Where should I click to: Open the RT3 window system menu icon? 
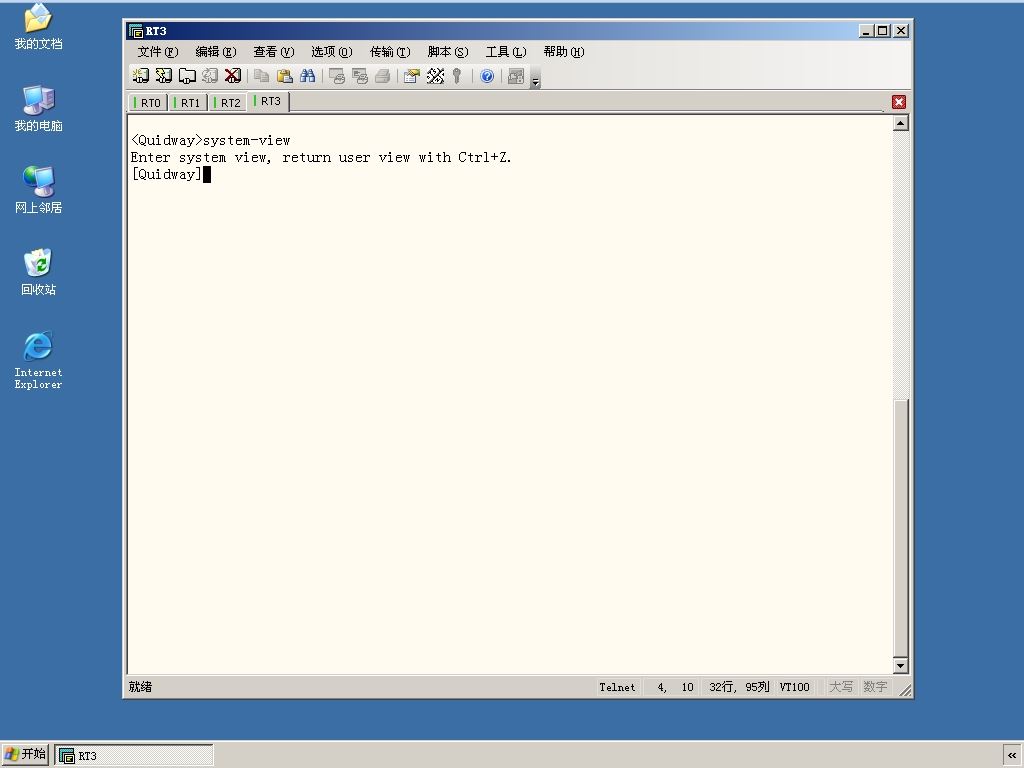click(136, 31)
